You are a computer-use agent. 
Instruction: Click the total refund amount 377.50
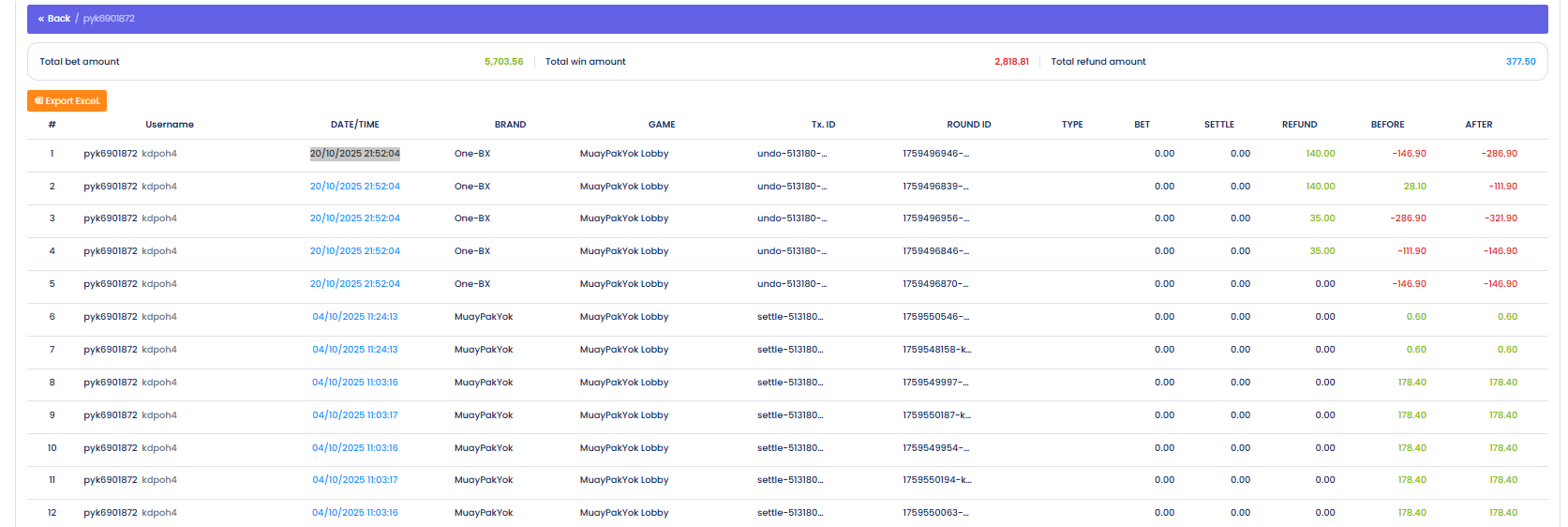(x=1520, y=62)
